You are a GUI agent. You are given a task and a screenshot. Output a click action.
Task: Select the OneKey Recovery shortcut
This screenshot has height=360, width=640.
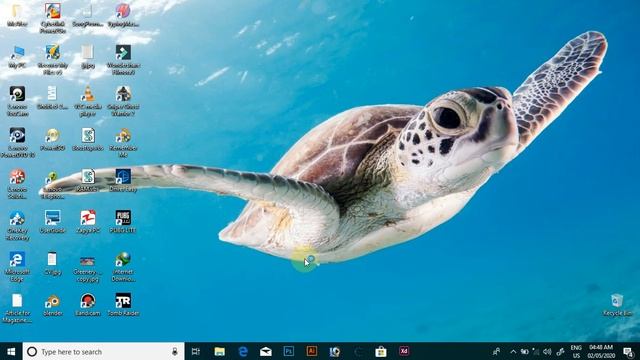17,225
